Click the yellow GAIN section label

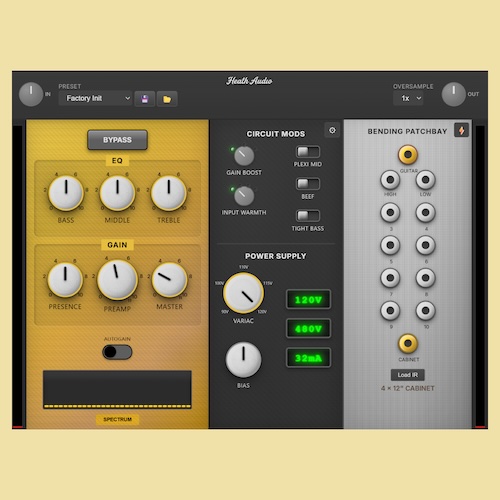pos(117,245)
